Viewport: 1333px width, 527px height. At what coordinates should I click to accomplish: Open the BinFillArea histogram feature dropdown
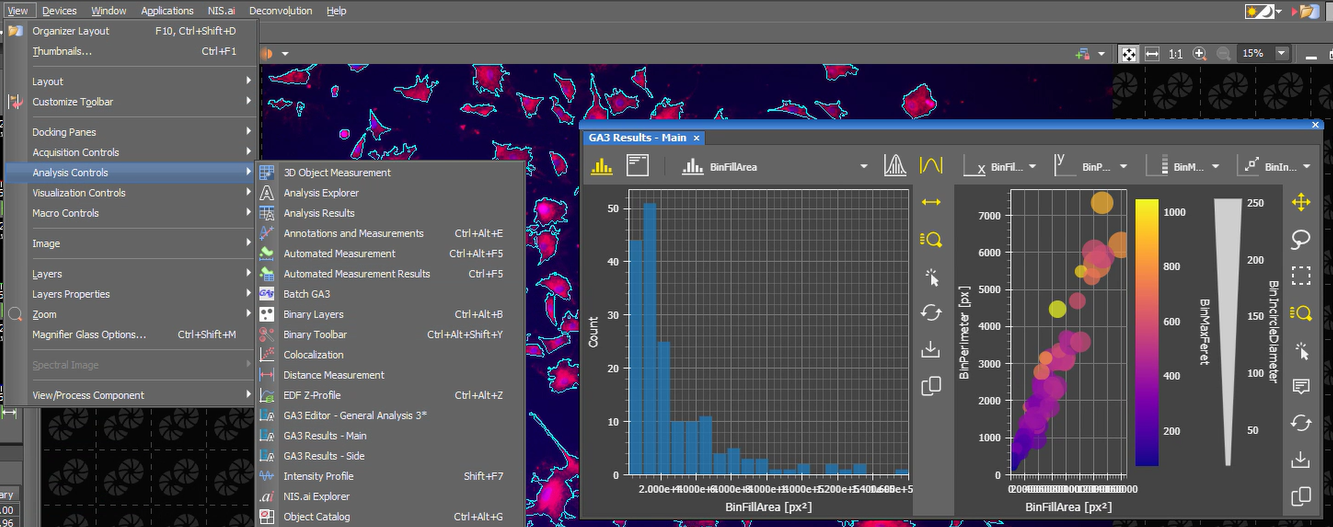tap(863, 167)
